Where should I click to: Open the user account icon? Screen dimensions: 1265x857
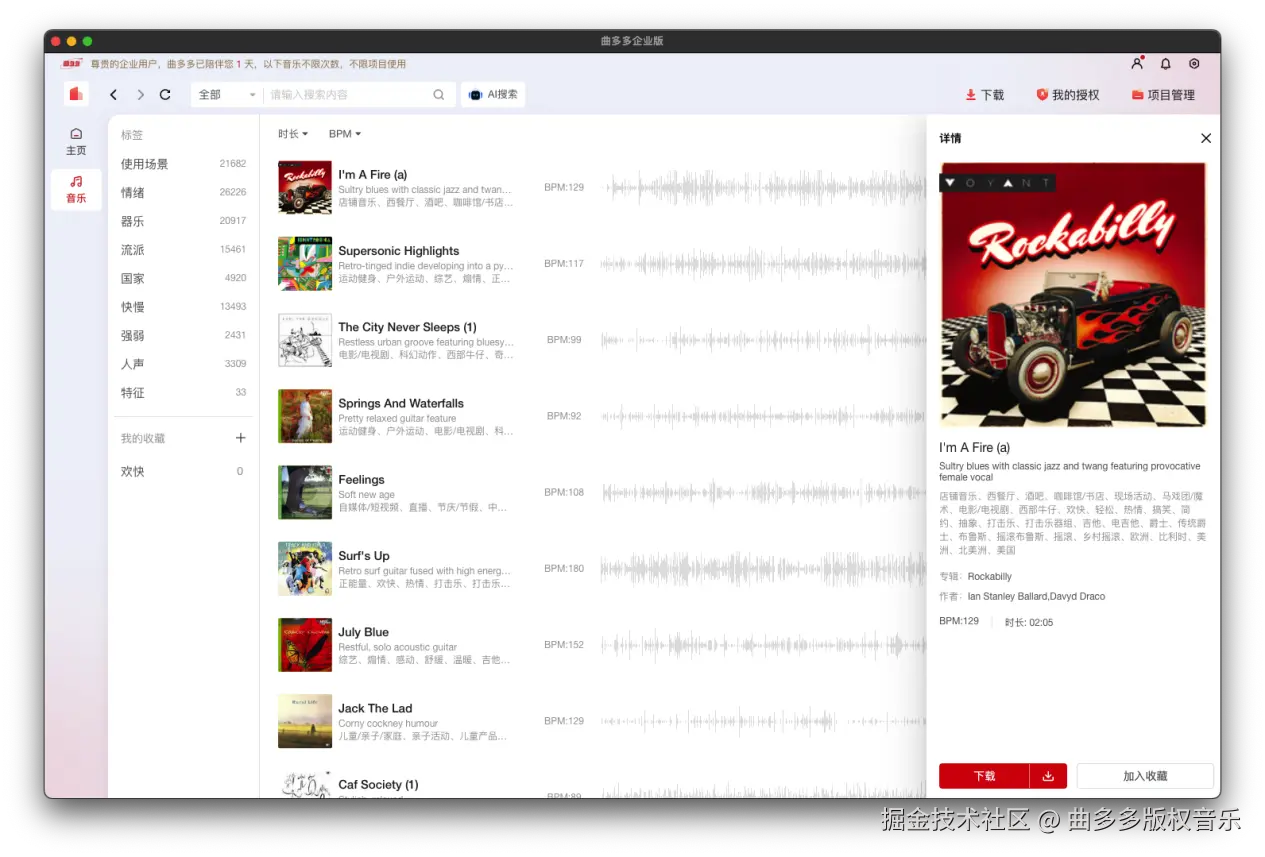(x=1137, y=63)
